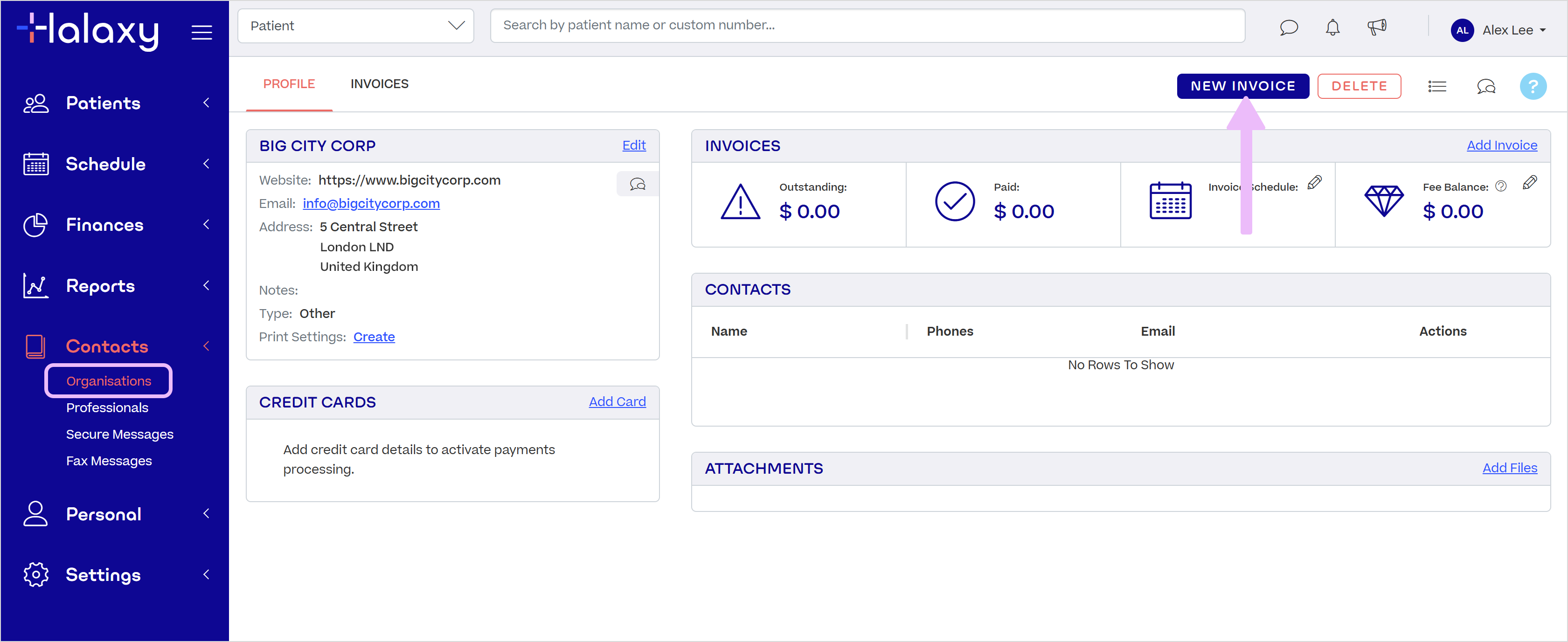Image resolution: width=1568 pixels, height=642 pixels.
Task: Open Professionals under Contacts
Action: [x=107, y=407]
